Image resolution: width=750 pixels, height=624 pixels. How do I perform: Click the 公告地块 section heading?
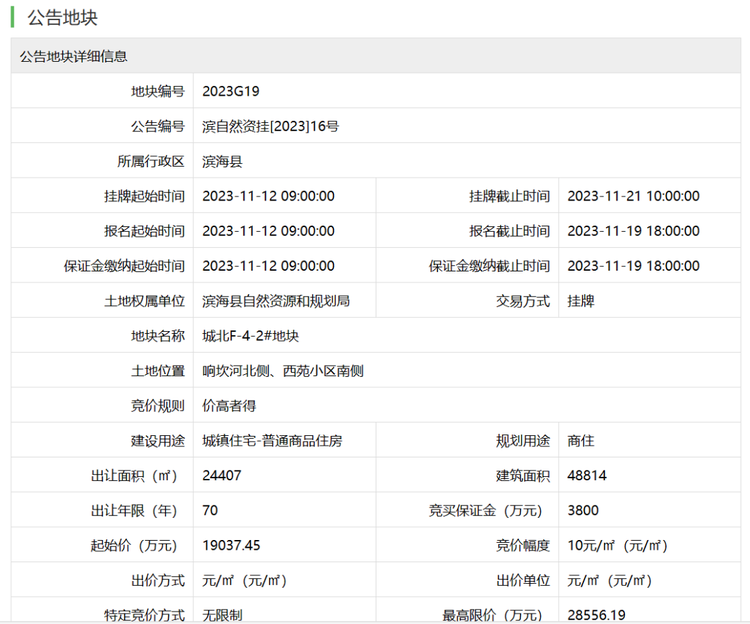pos(62,18)
